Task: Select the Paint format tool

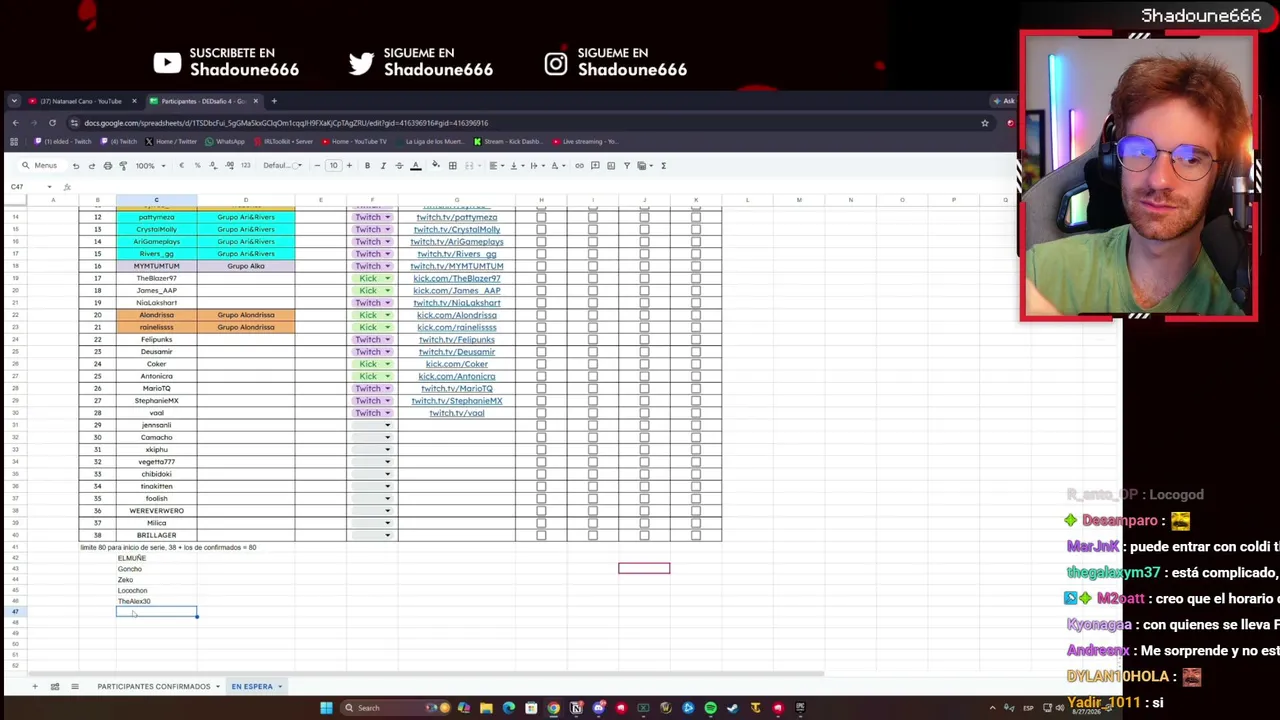Action: 123,166
